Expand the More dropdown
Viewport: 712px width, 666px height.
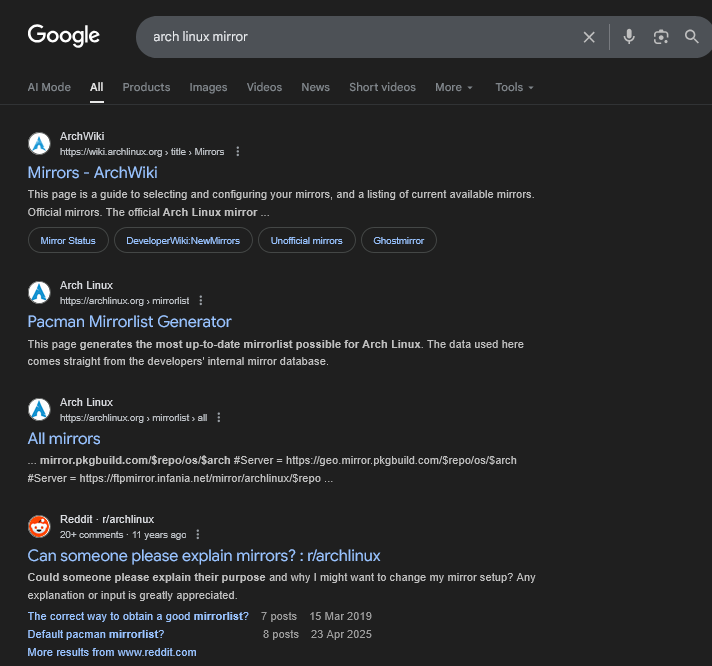click(x=454, y=87)
